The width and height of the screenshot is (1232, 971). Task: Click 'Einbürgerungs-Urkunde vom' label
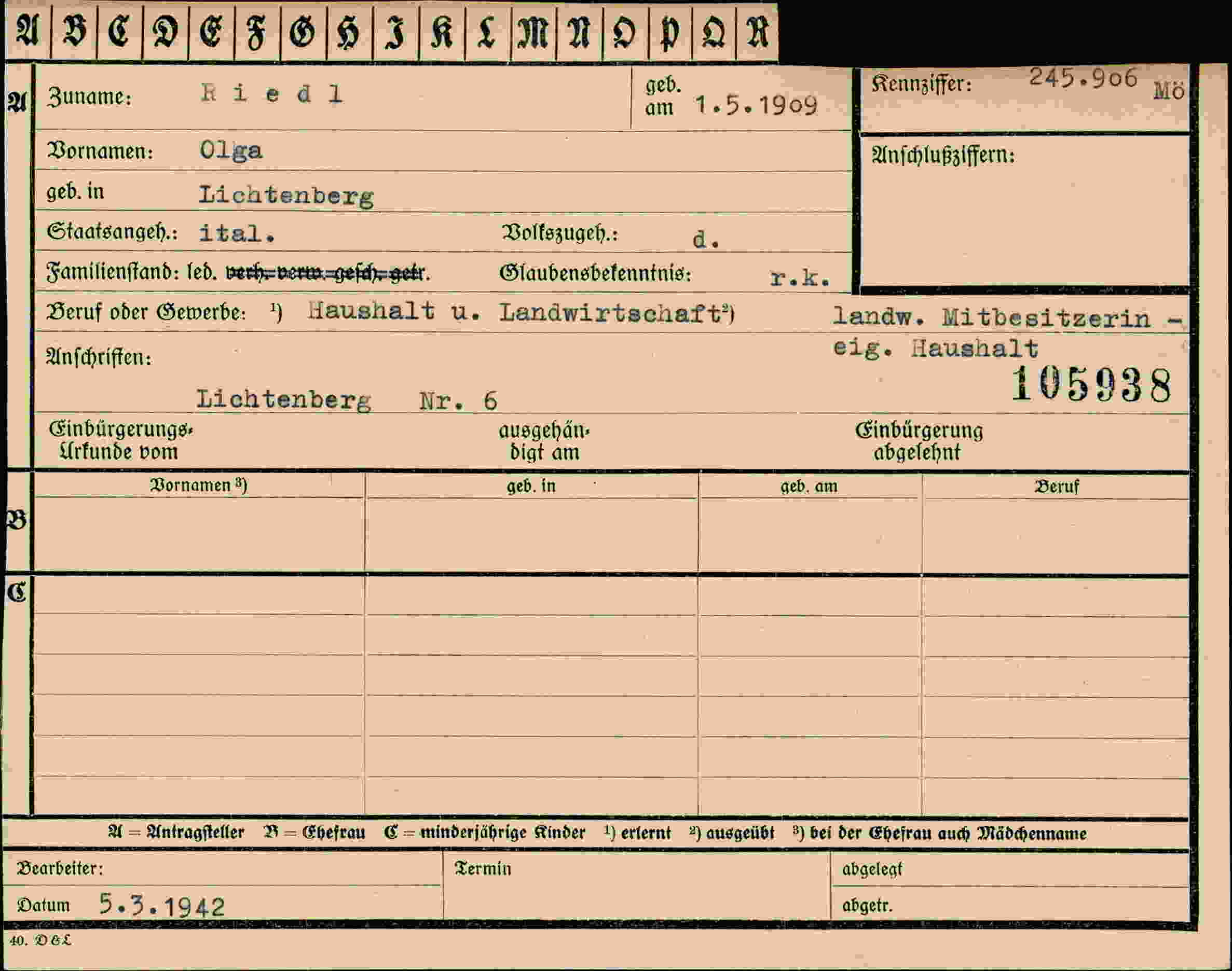[120, 440]
